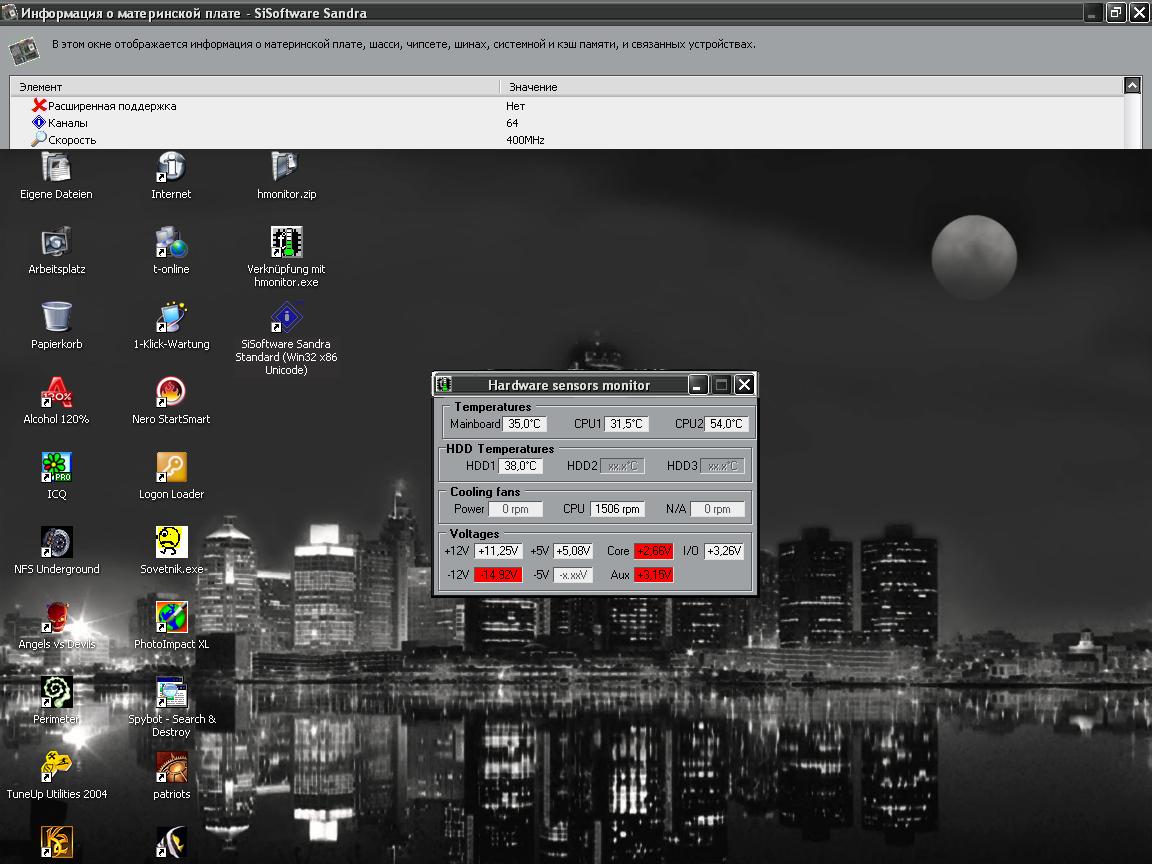Click the CPU2 temperature value 54,0°C
Viewport: 1152px width, 864px height.
click(726, 424)
